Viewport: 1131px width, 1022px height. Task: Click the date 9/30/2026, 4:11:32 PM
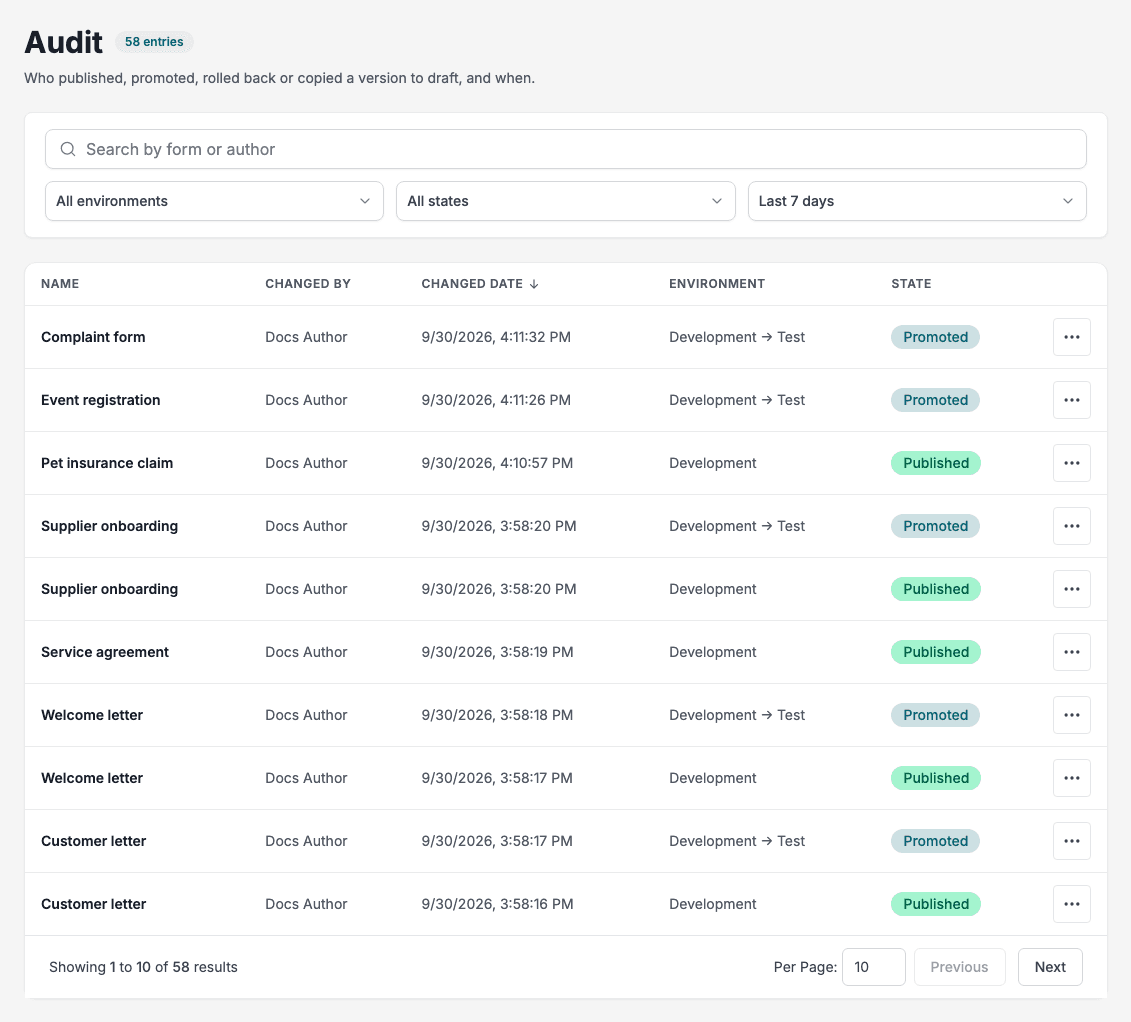(496, 337)
